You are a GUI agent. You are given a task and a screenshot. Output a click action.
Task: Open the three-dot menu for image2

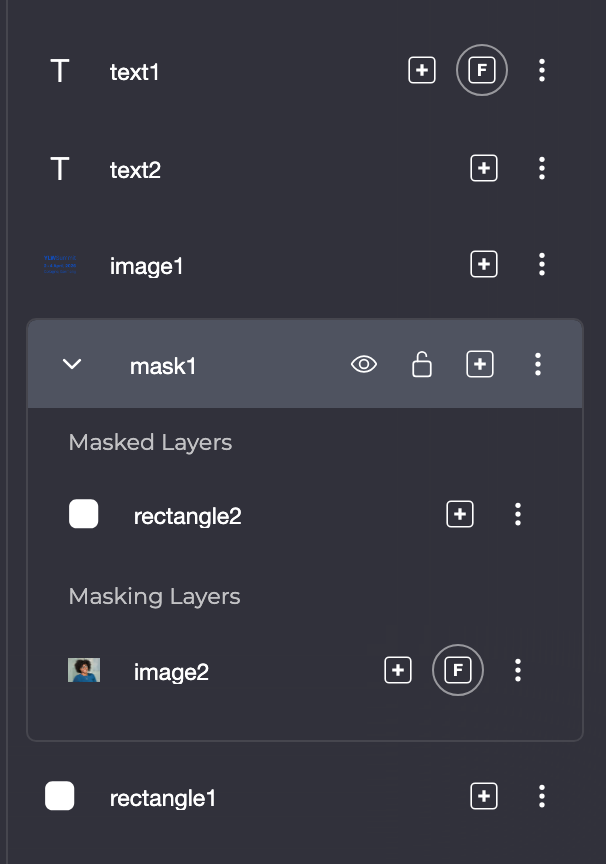point(518,670)
